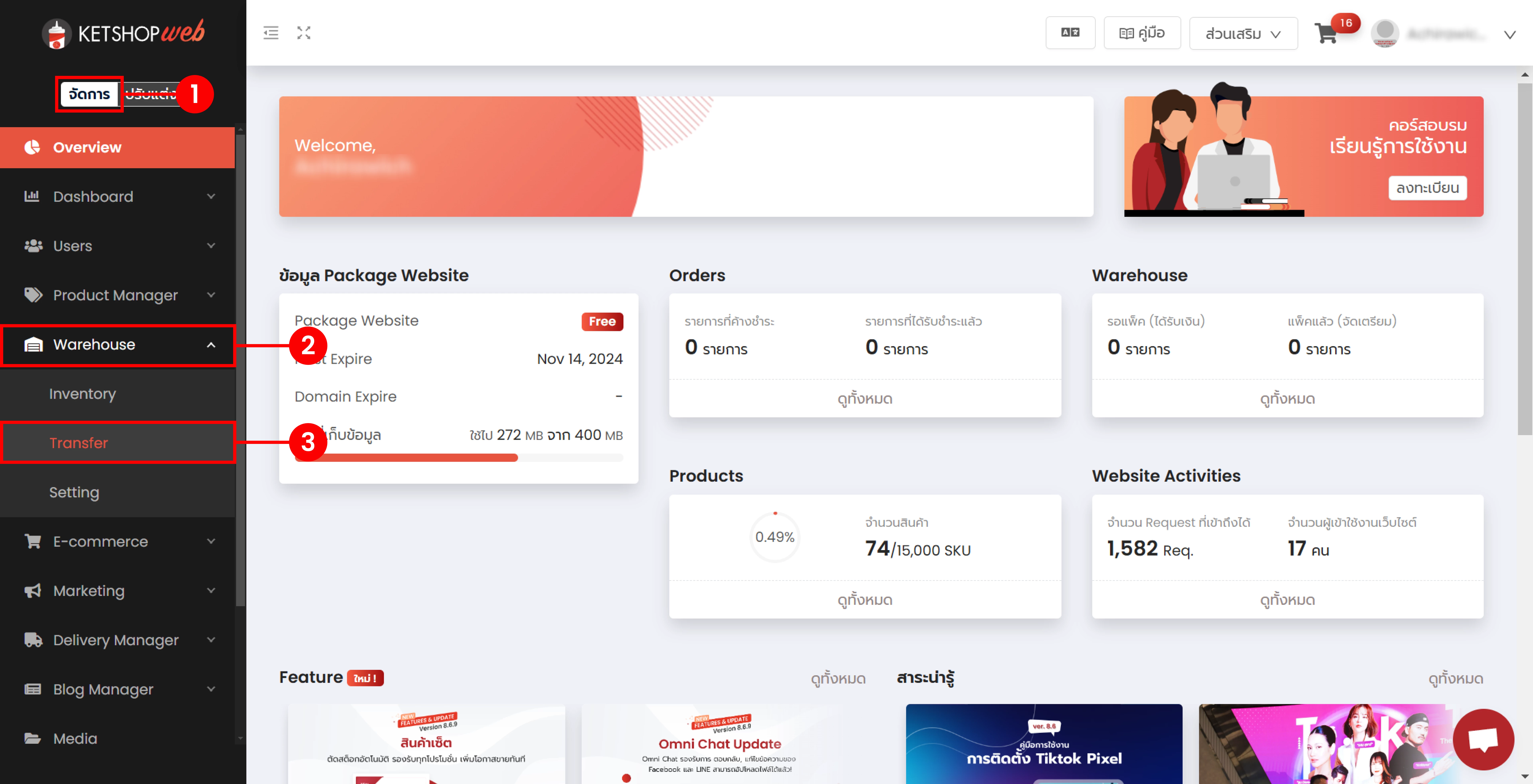Expand the Blog Manager chevron
Screen dimensions: 1533x784
[211, 689]
